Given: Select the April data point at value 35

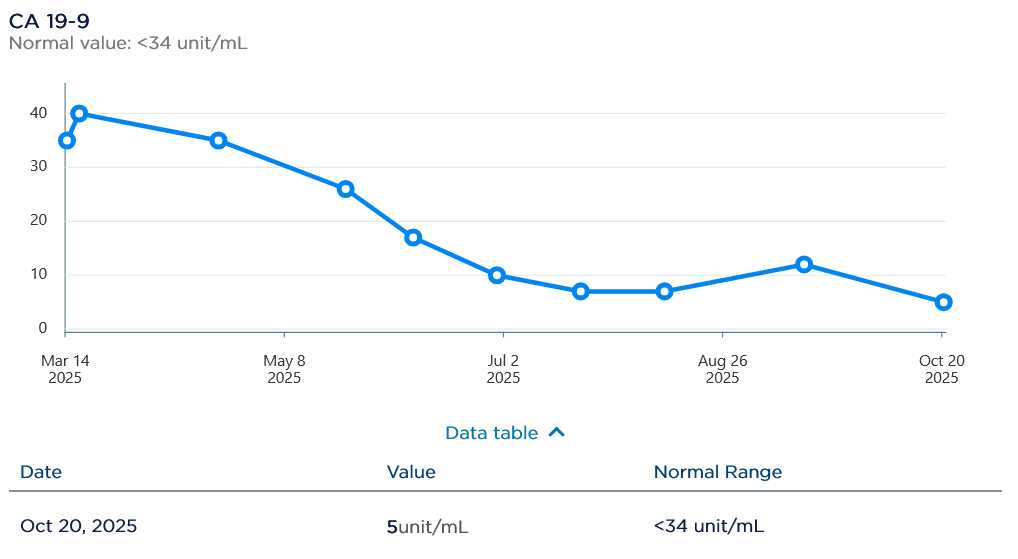Looking at the screenshot, I should (218, 141).
